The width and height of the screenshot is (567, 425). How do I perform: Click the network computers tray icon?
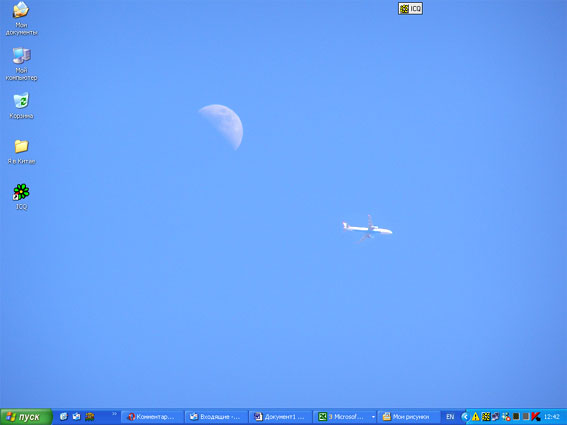pos(496,417)
